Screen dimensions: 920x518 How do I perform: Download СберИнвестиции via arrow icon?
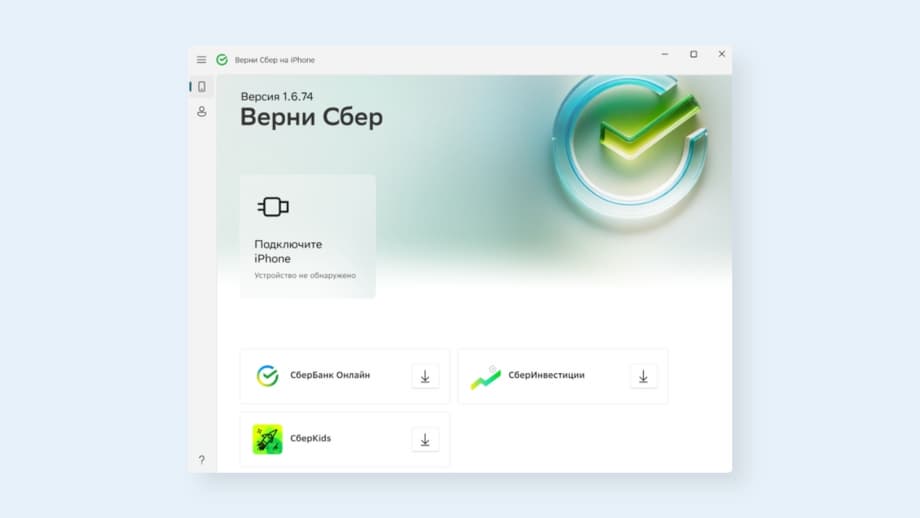pos(644,377)
